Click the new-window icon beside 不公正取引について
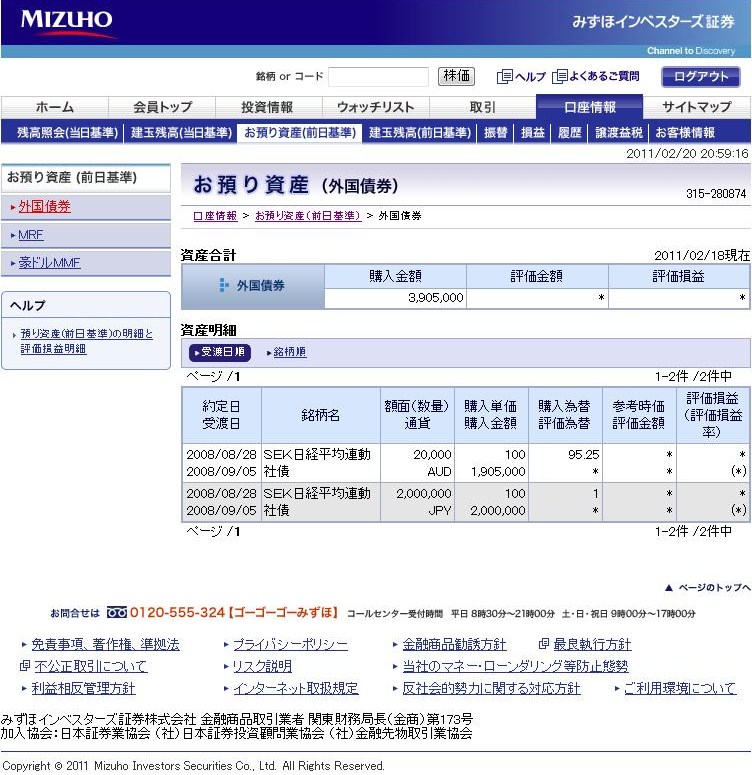The height and width of the screenshot is (775, 752). [25, 666]
